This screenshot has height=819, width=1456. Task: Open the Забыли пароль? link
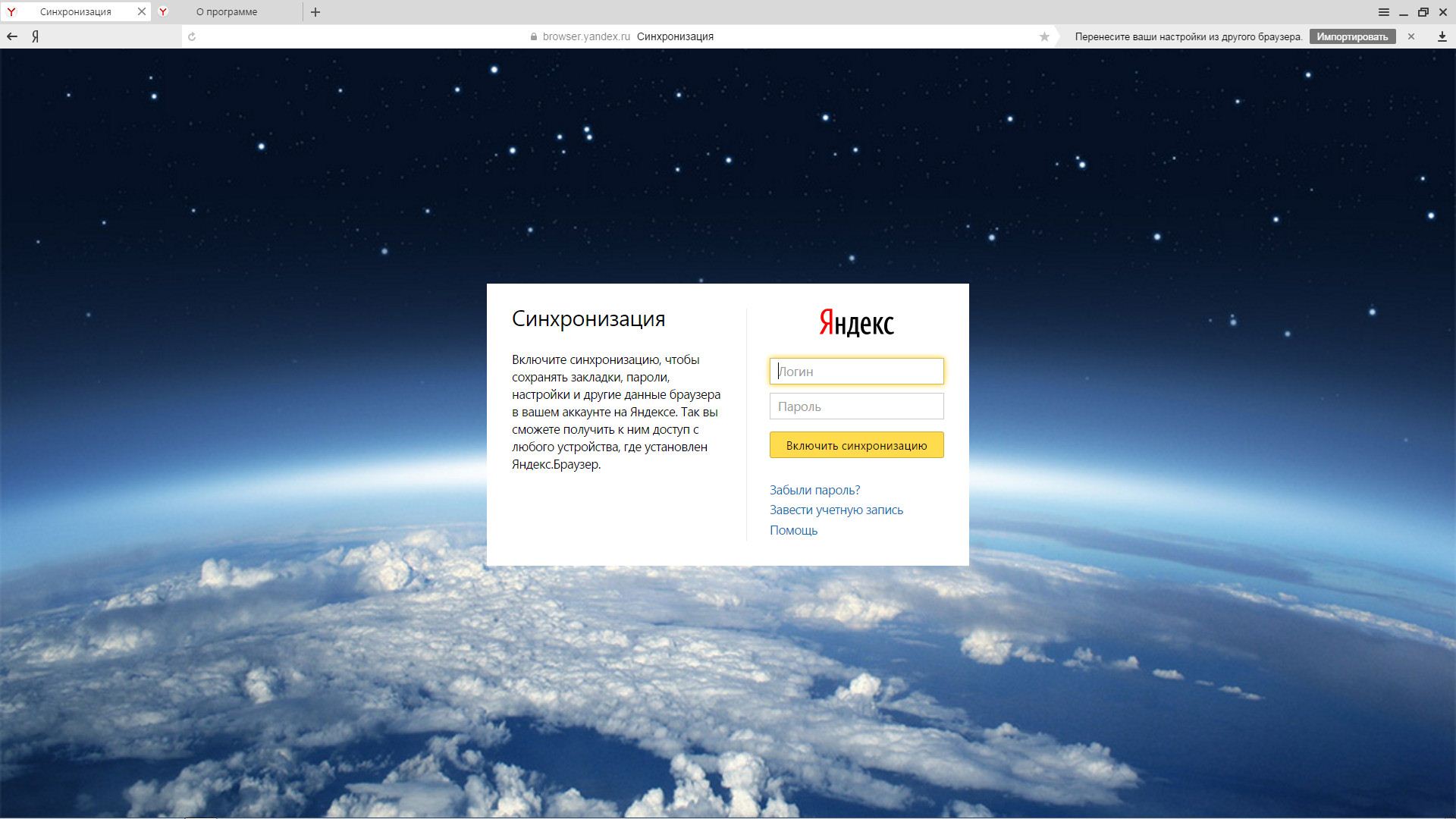click(814, 490)
